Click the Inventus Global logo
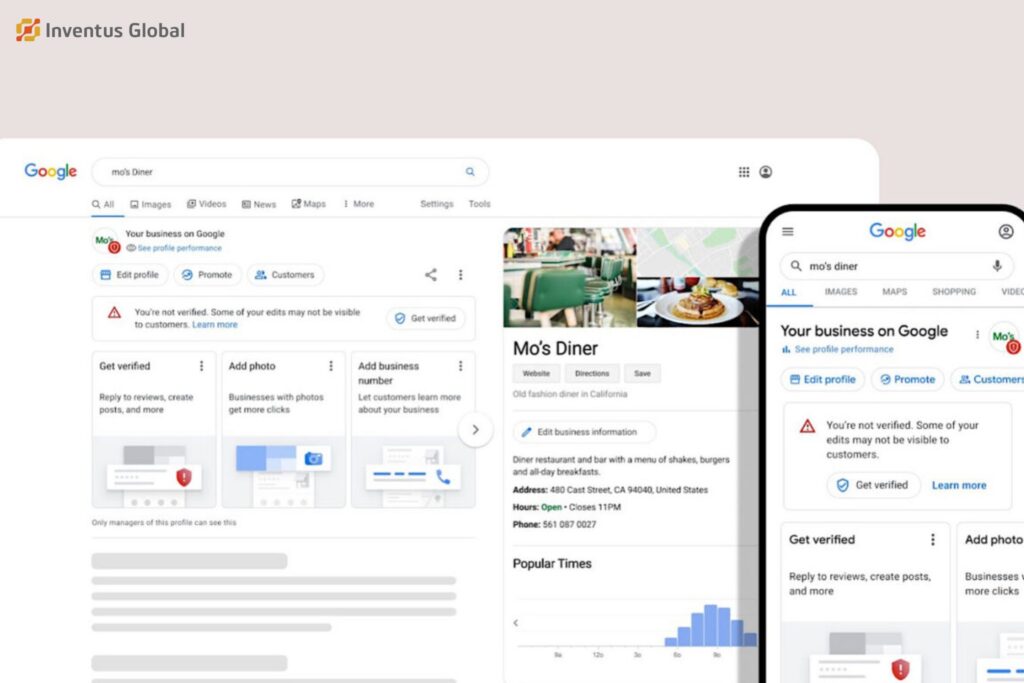The width and height of the screenshot is (1024, 683). click(101, 30)
